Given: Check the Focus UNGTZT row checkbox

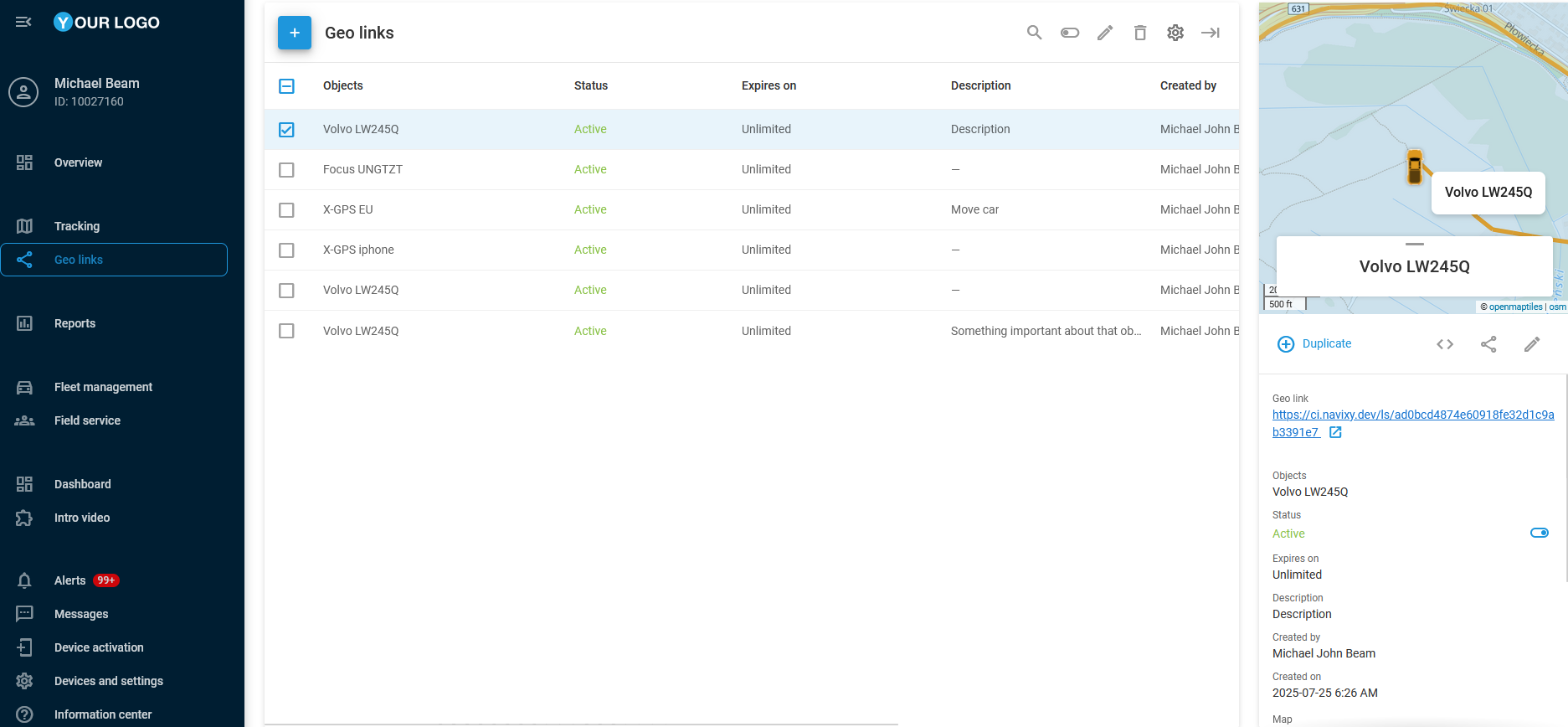Looking at the screenshot, I should [286, 170].
